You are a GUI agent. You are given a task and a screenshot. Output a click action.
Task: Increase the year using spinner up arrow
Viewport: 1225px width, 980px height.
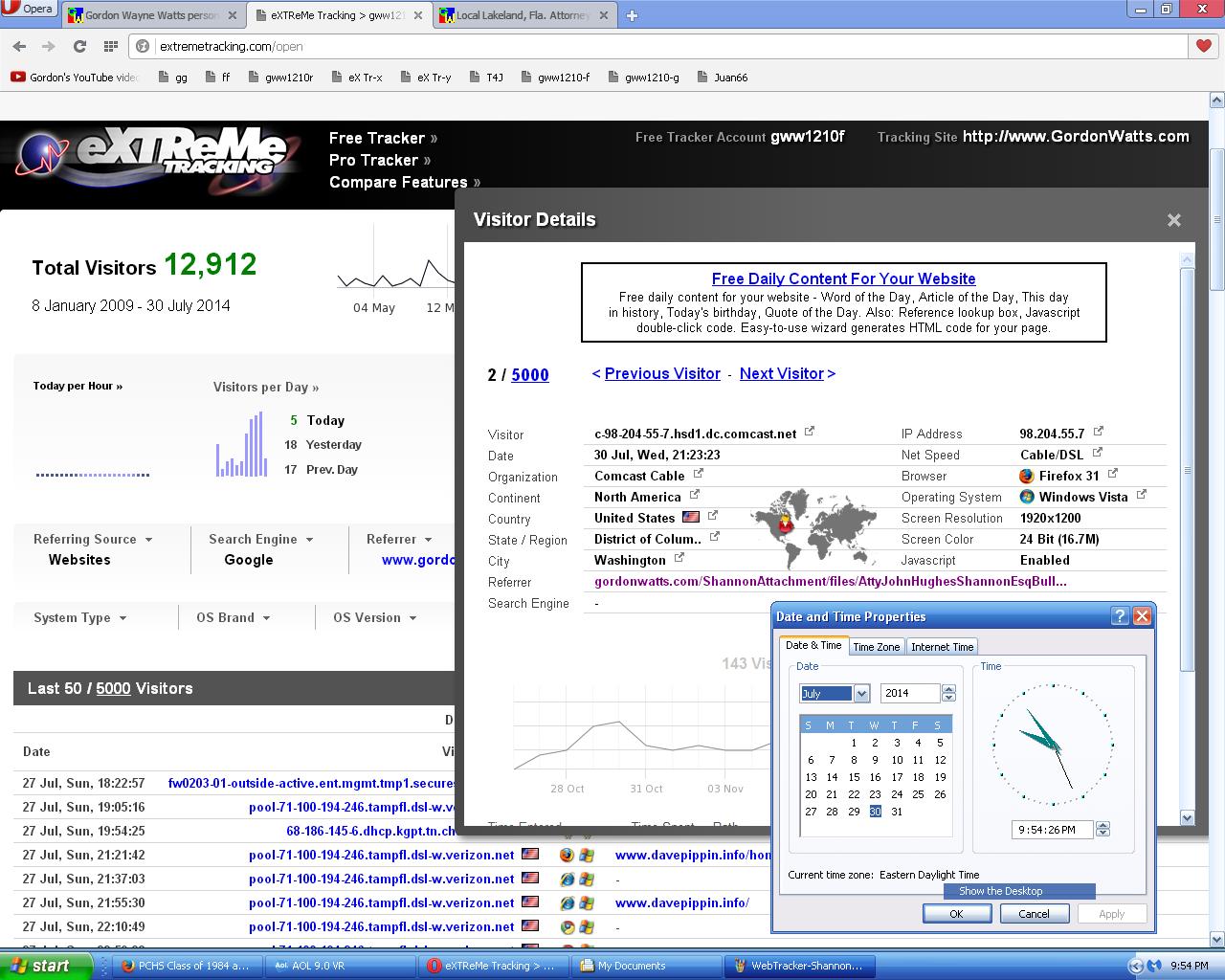pos(948,689)
